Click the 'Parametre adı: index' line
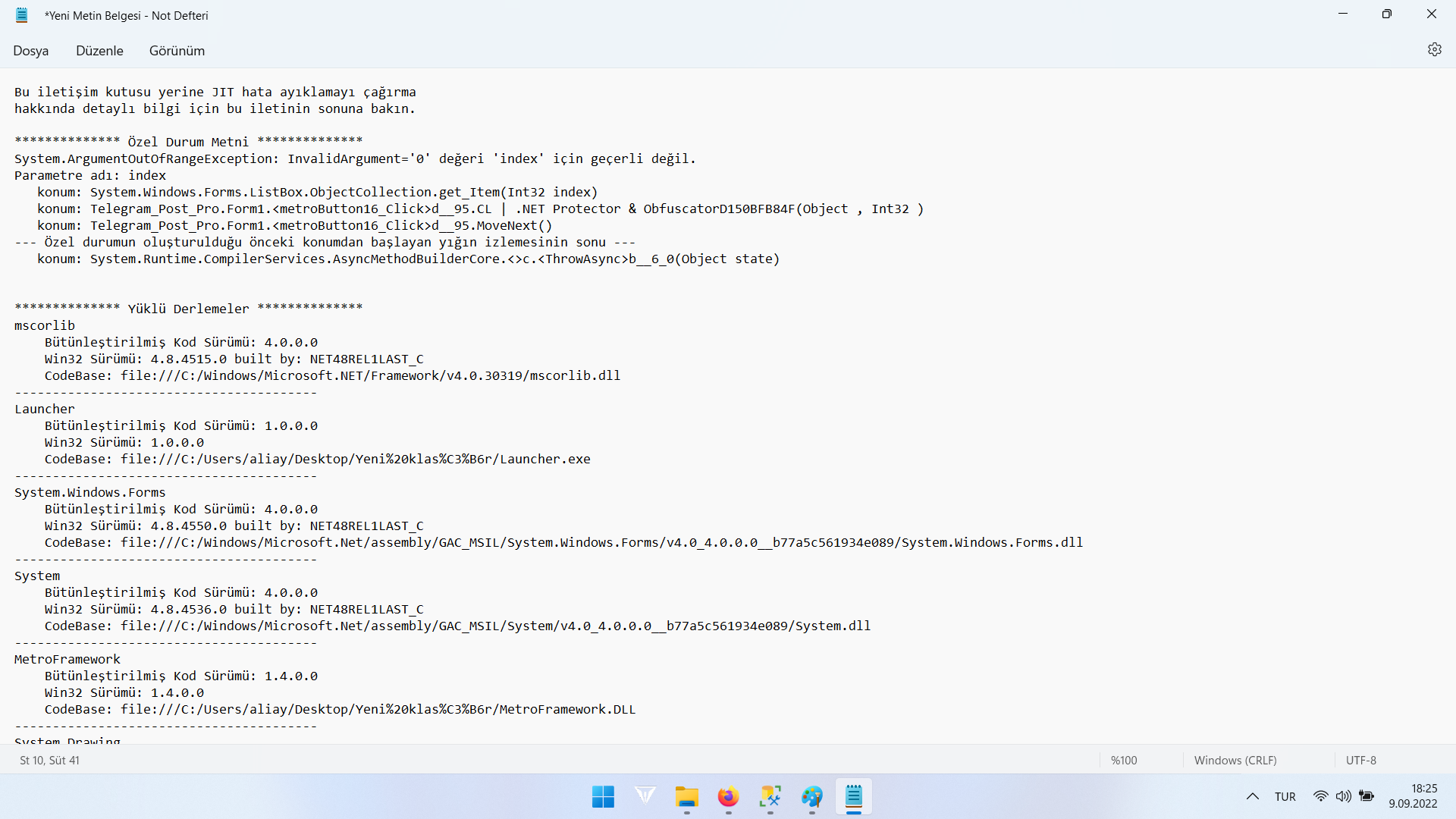 pyautogui.click(x=90, y=175)
